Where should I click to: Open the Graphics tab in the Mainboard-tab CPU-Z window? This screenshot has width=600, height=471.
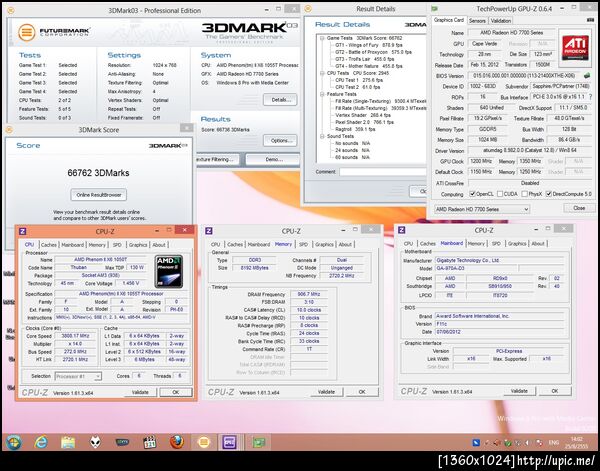tap(517, 243)
